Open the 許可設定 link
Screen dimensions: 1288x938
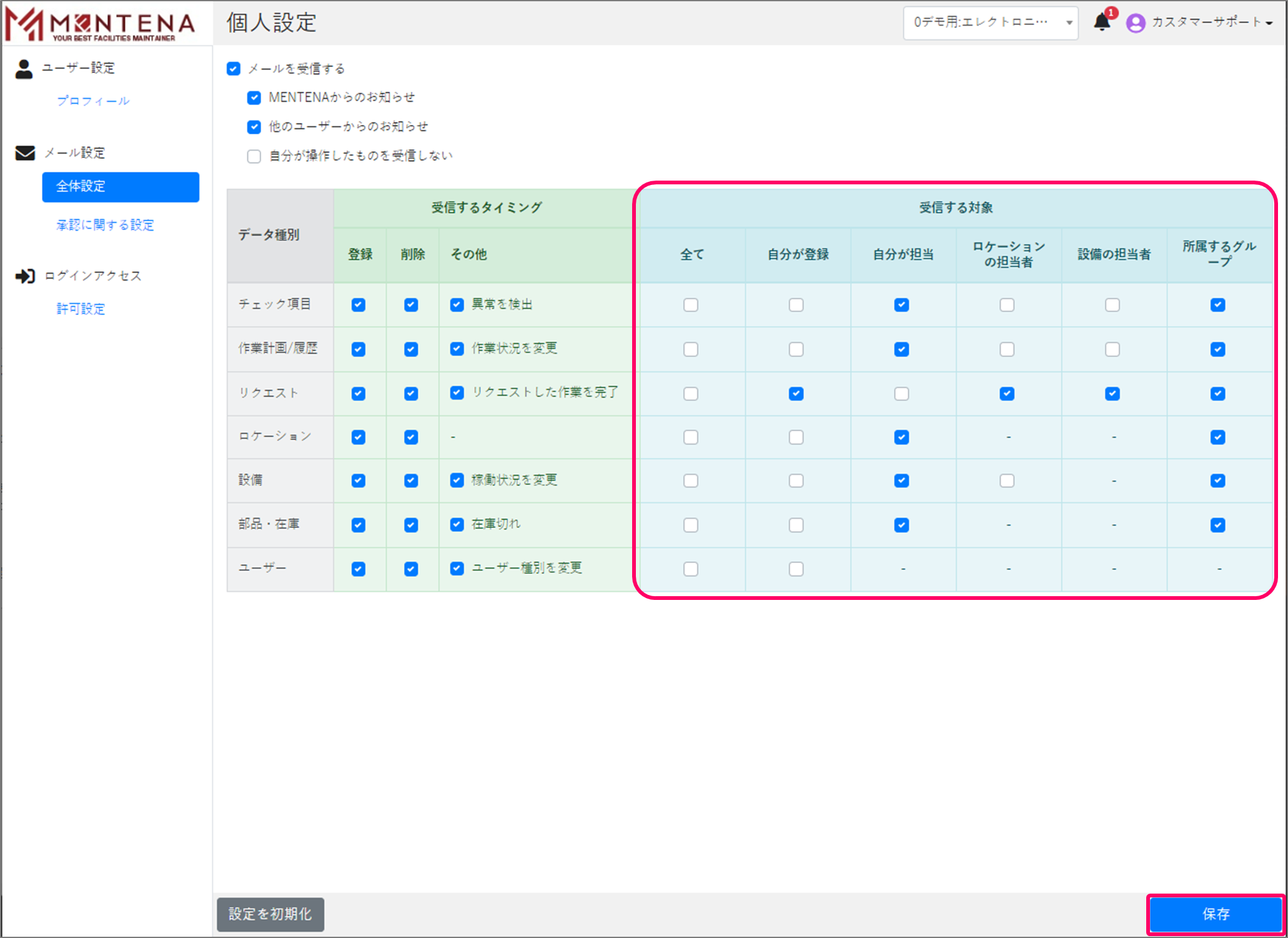pos(81,309)
